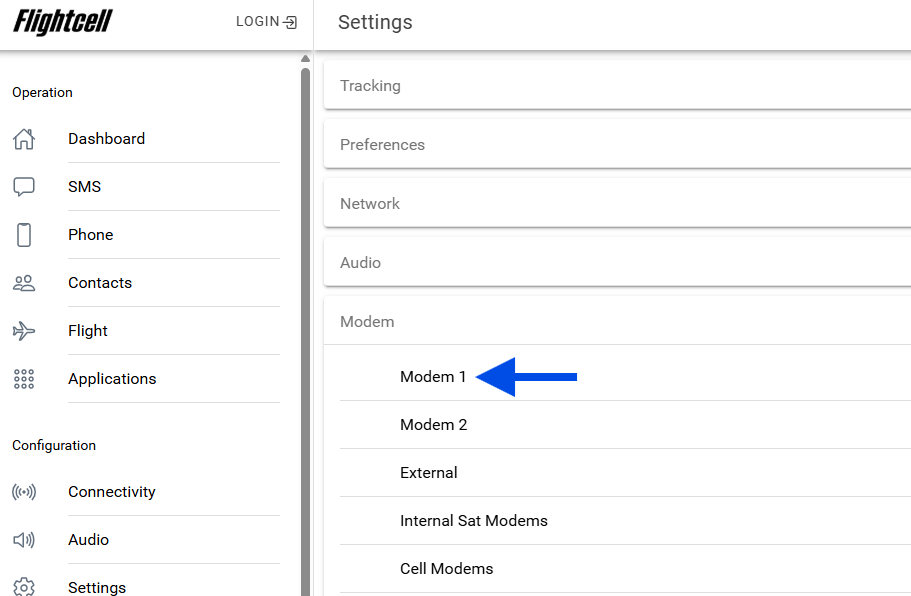
Task: Expand the Preferences settings panel
Action: pos(616,145)
